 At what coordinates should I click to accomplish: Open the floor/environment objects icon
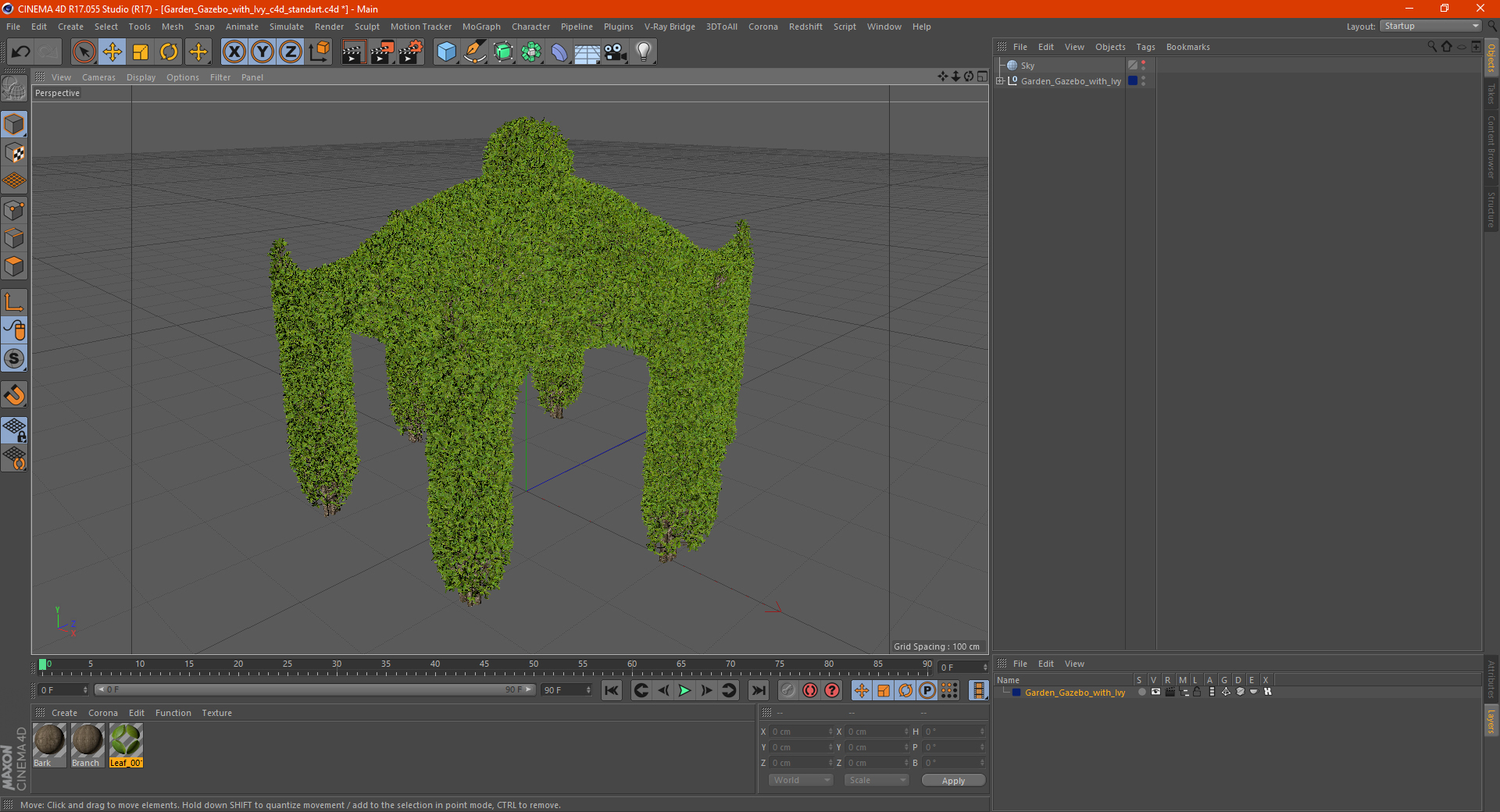[x=587, y=52]
